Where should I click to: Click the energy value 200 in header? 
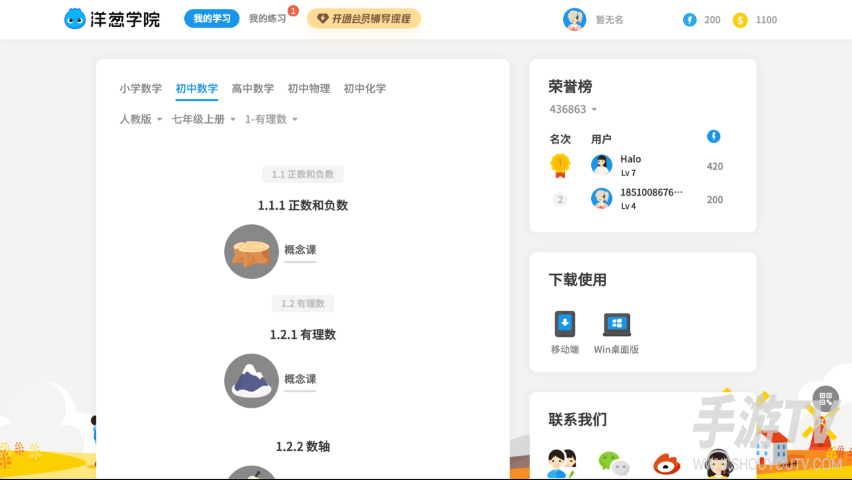click(x=712, y=20)
